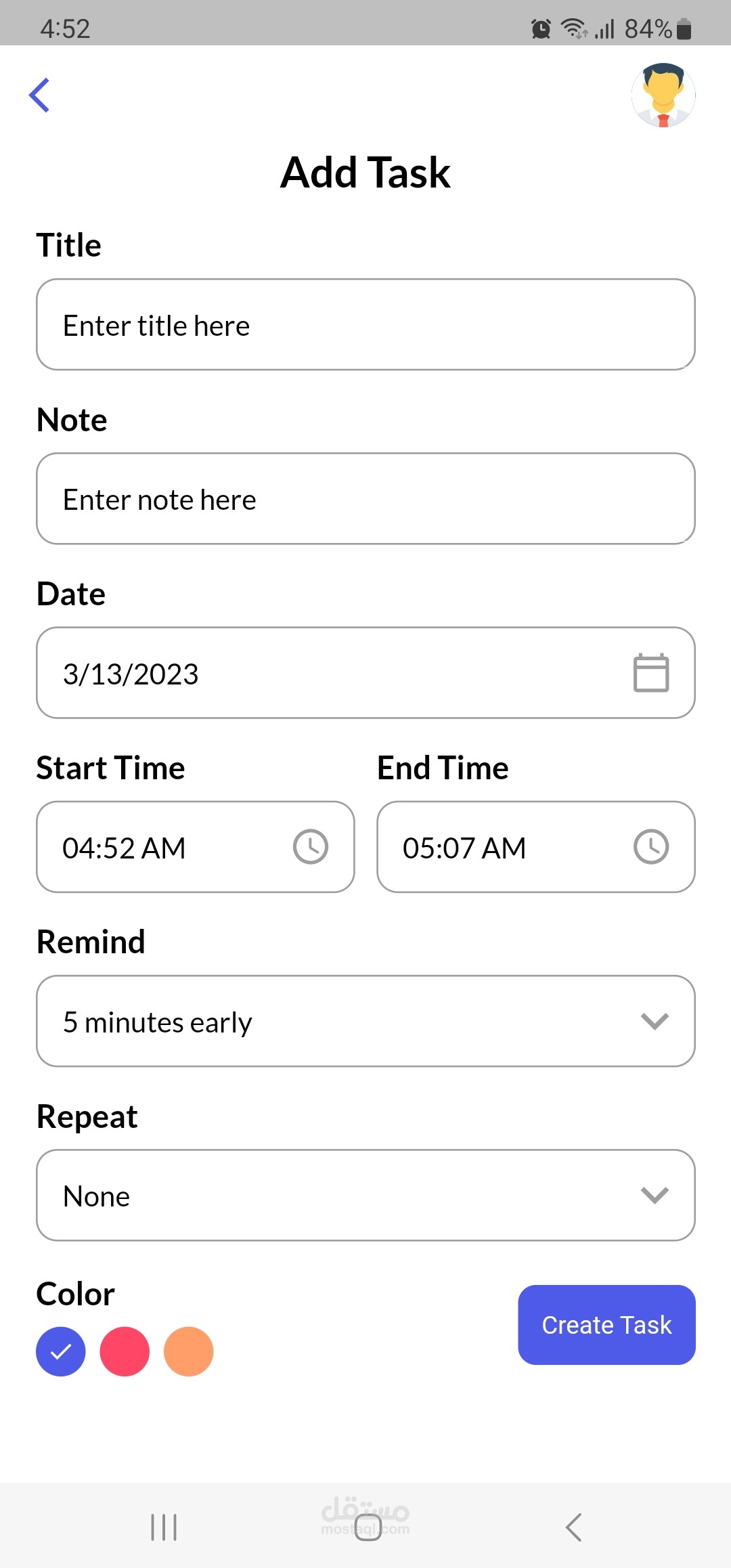Expand the Repeat dropdown chevron
731x1568 pixels.
655,1195
